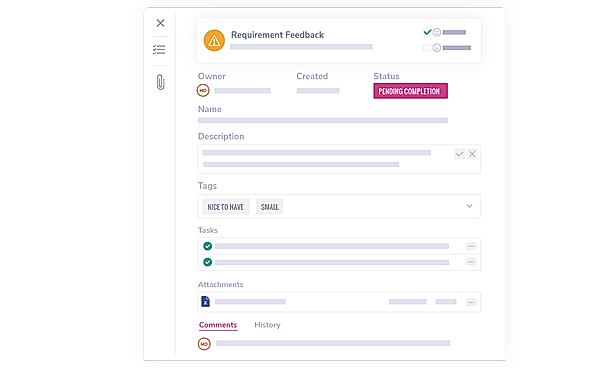Toggle the second task's green checkmark
This screenshot has width=613, height=368.
(x=208, y=262)
